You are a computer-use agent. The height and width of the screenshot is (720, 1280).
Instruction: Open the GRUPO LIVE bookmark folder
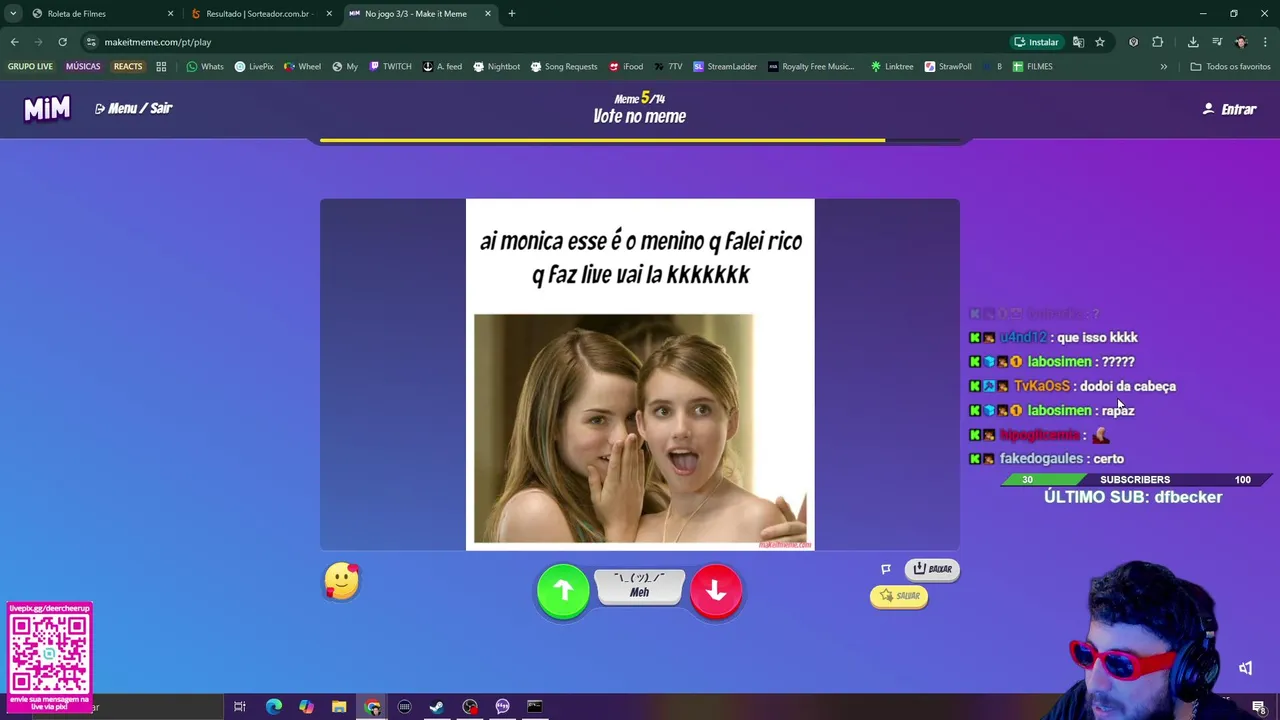tap(30, 67)
